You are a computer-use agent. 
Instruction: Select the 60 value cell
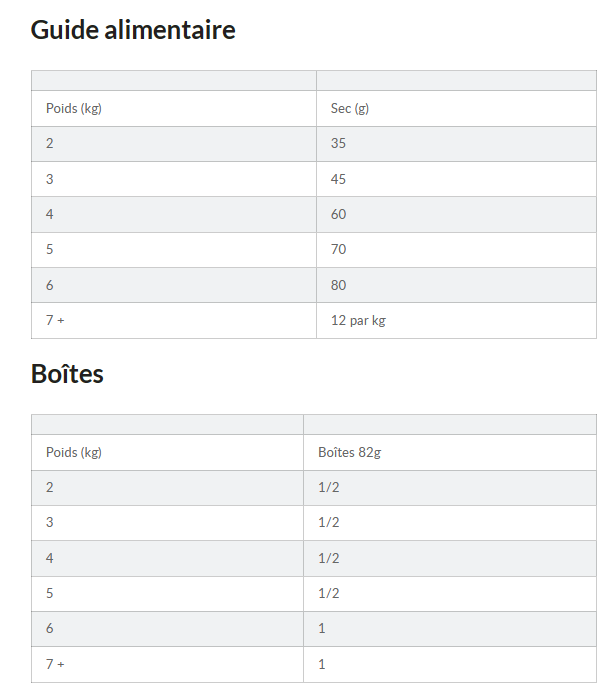(338, 214)
